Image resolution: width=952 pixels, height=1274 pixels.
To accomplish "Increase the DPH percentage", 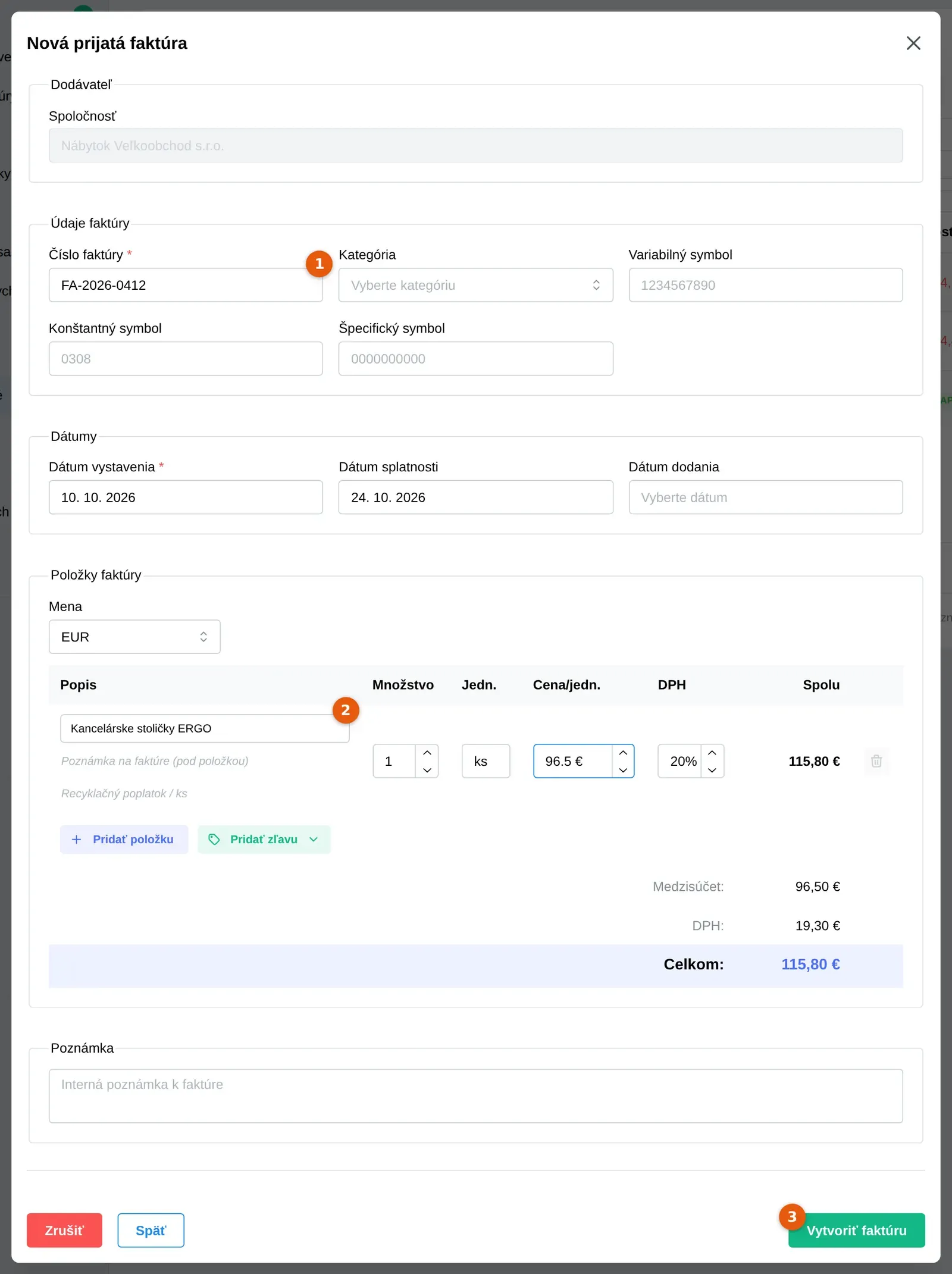I will point(712,753).
